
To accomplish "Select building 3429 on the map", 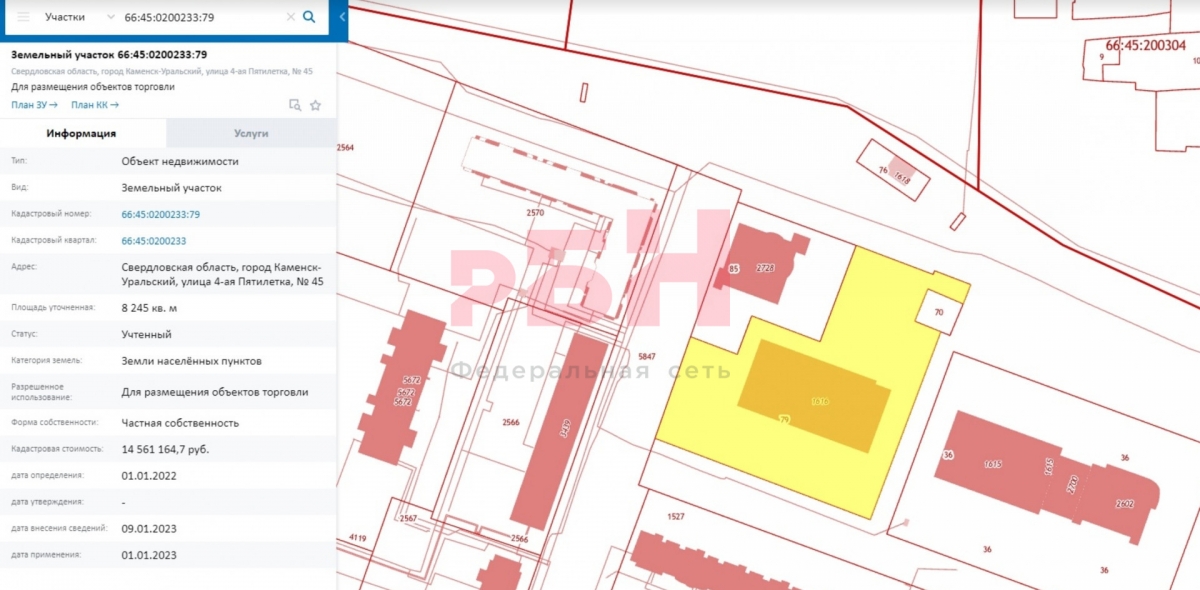I will pos(560,430).
